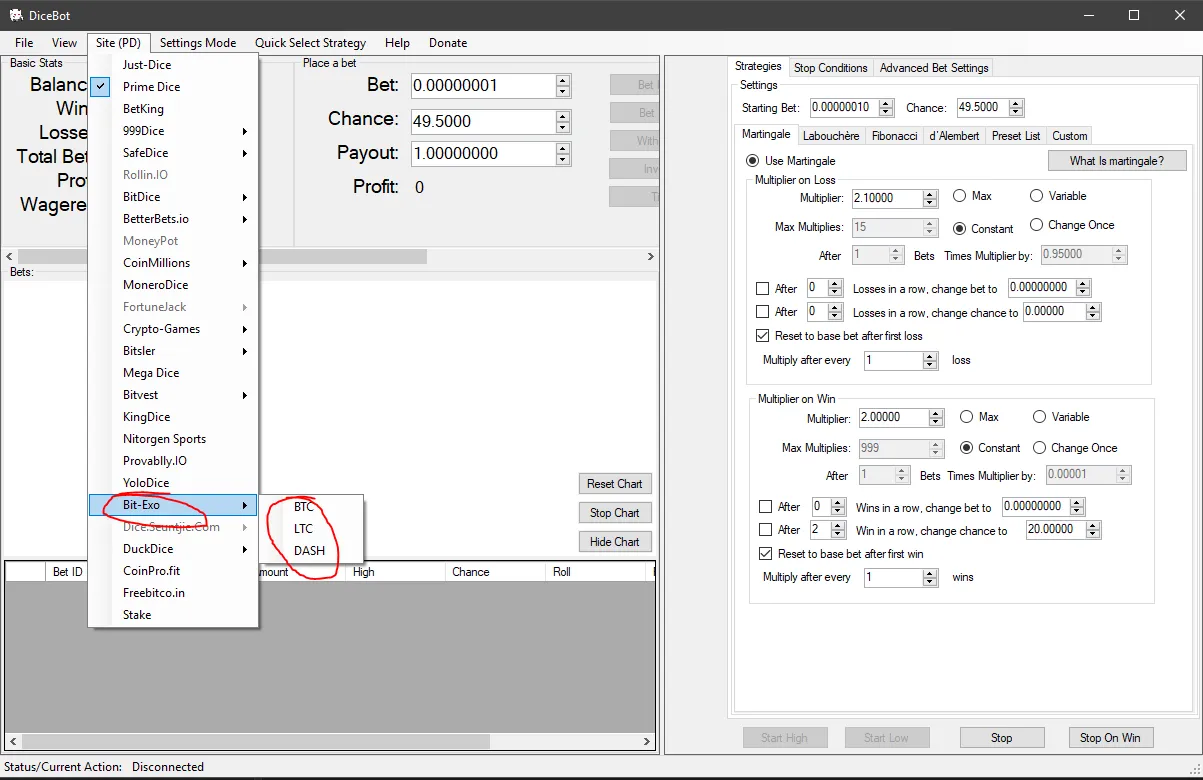Switch to the Stop Conditions tab
This screenshot has height=780, width=1203.
pos(830,68)
